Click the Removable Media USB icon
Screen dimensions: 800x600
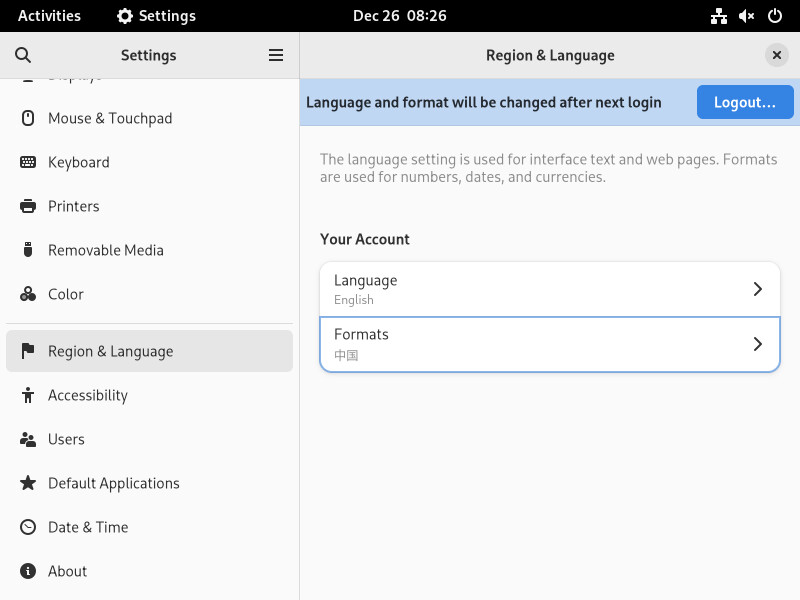click(x=28, y=250)
